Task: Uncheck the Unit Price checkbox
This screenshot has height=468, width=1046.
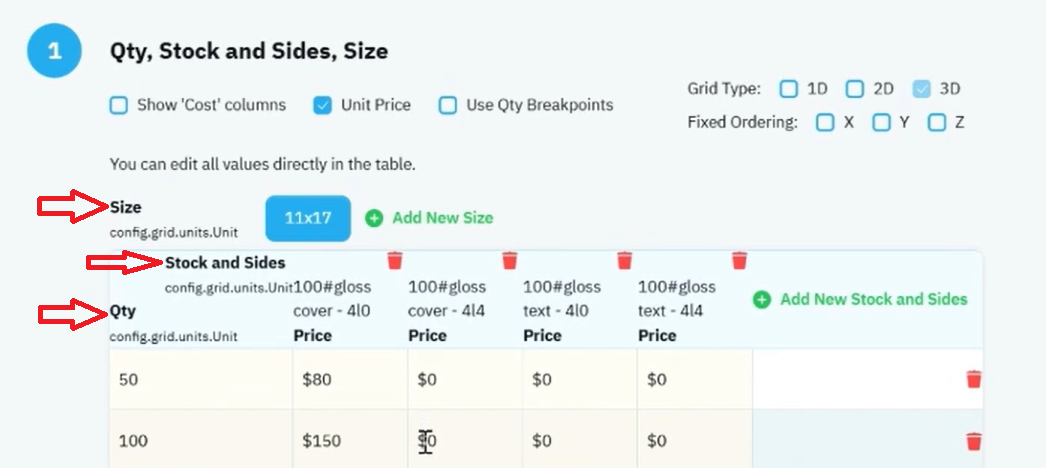Action: point(323,105)
